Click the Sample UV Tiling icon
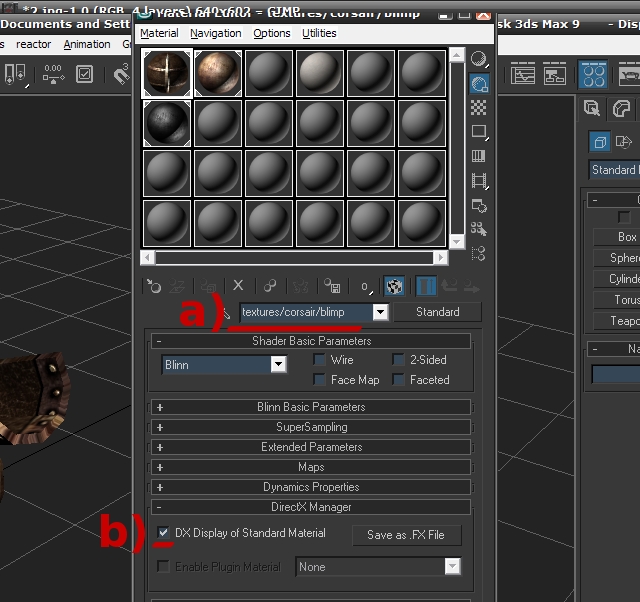This screenshot has height=602, width=640. (479, 132)
